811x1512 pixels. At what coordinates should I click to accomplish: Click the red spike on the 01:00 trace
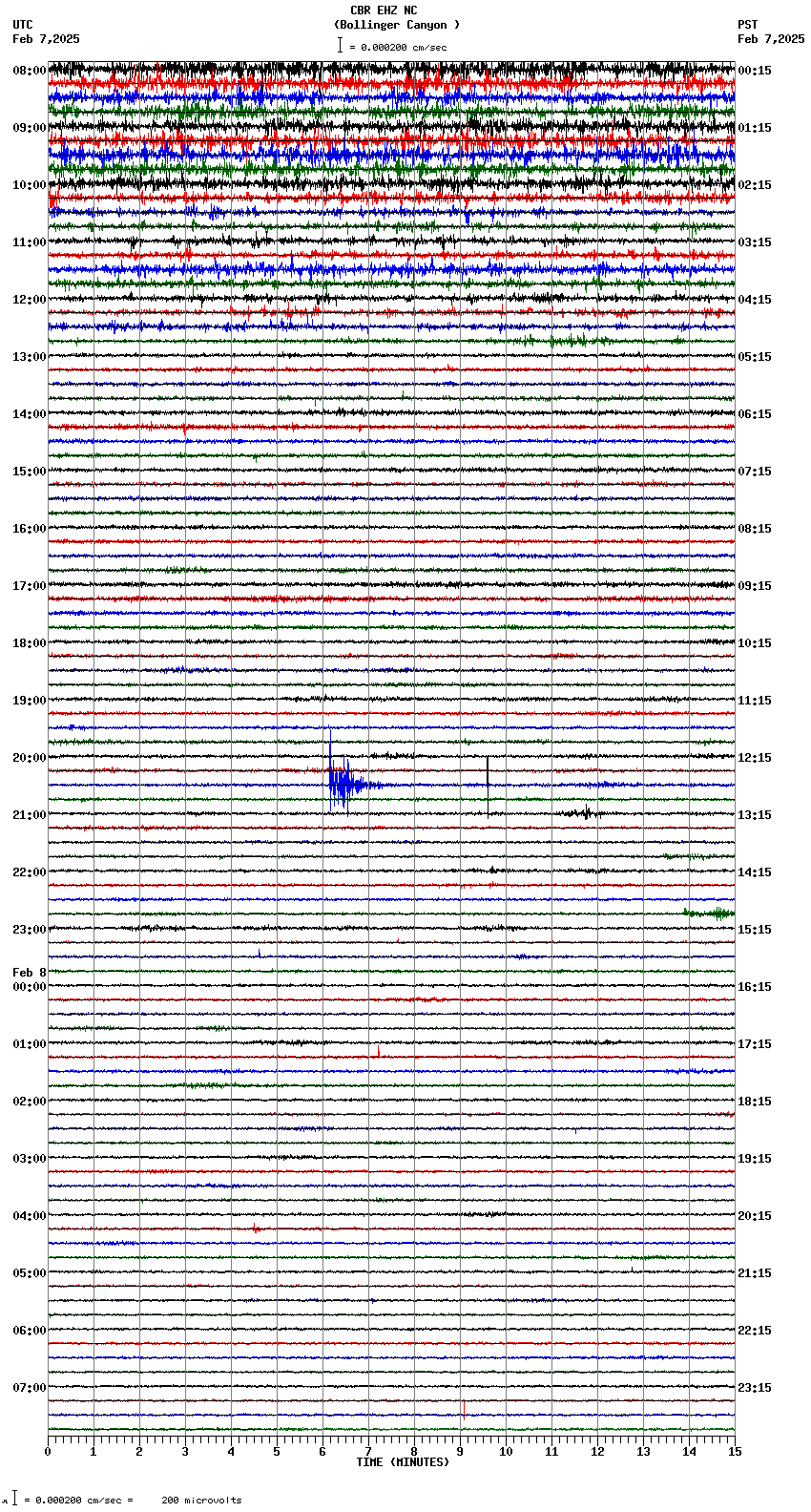click(x=378, y=1052)
